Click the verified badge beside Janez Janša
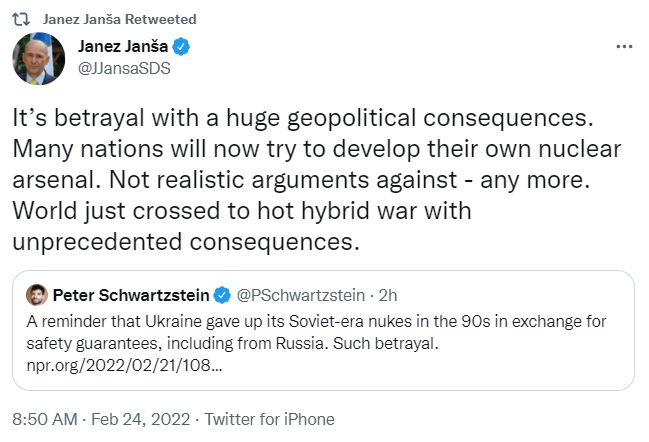Image resolution: width=649 pixels, height=442 pixels. 179,46
